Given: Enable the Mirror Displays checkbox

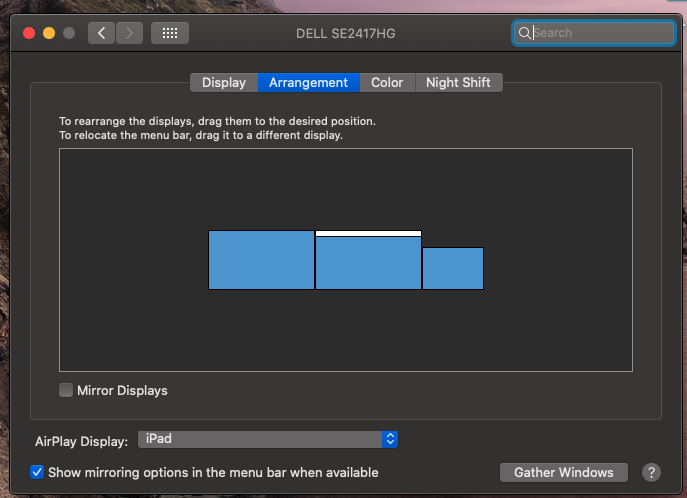Looking at the screenshot, I should (67, 390).
